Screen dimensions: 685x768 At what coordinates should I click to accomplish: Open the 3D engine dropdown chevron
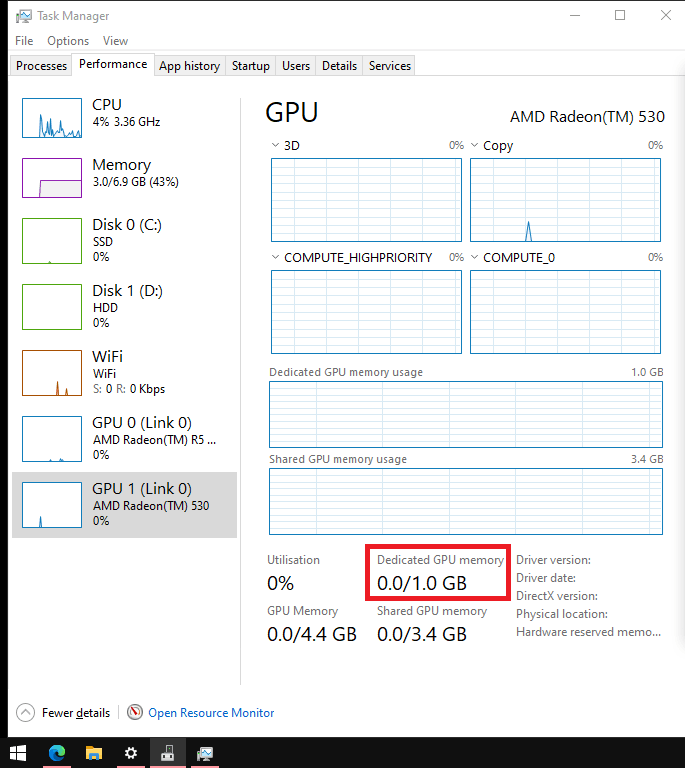(275, 145)
